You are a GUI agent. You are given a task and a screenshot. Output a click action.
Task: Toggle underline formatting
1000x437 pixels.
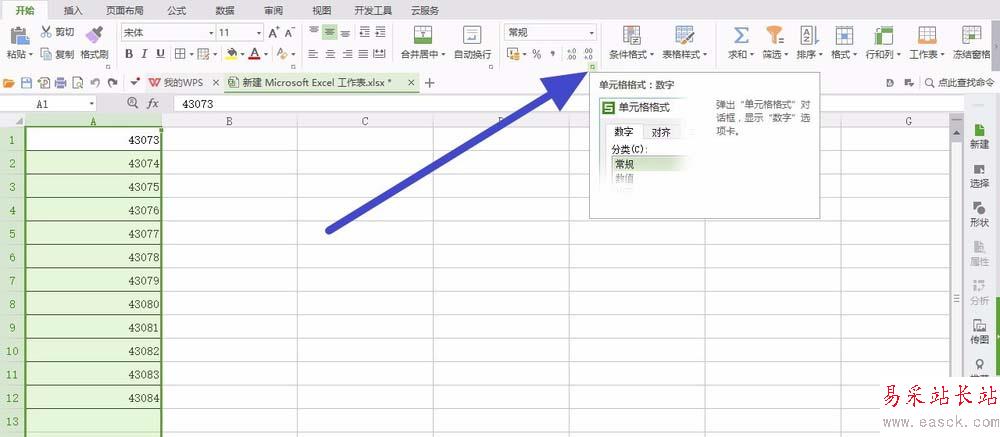click(161, 54)
